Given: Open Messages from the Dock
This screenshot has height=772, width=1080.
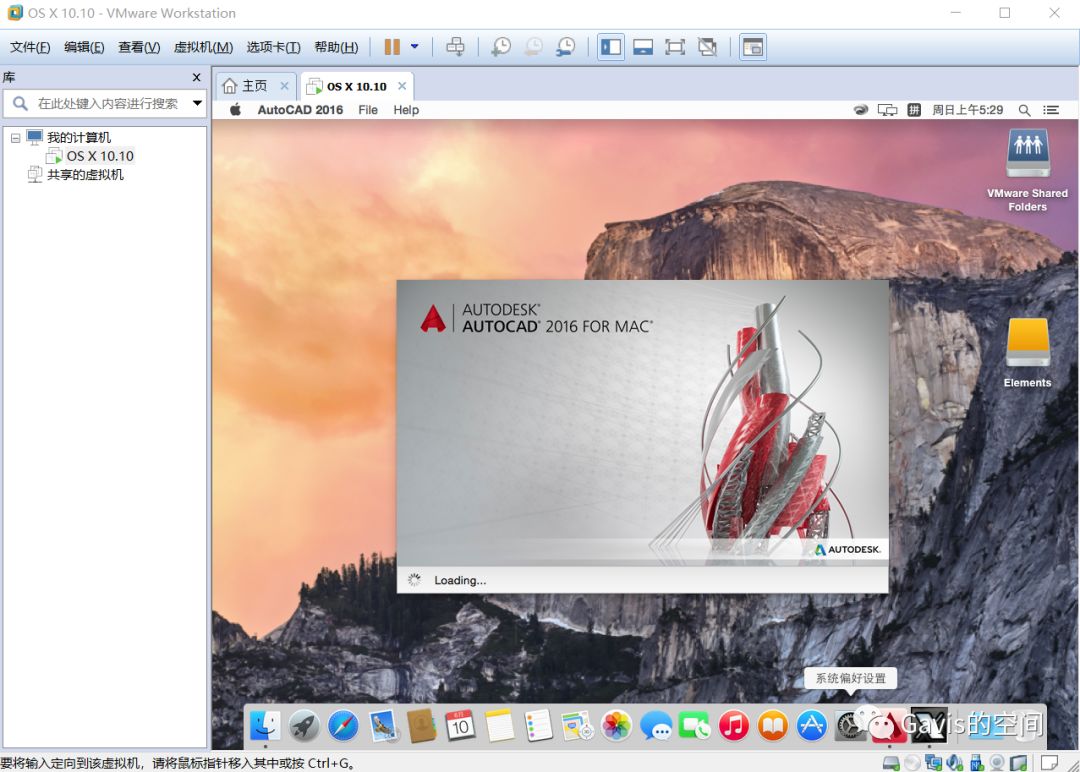Looking at the screenshot, I should click(x=656, y=726).
